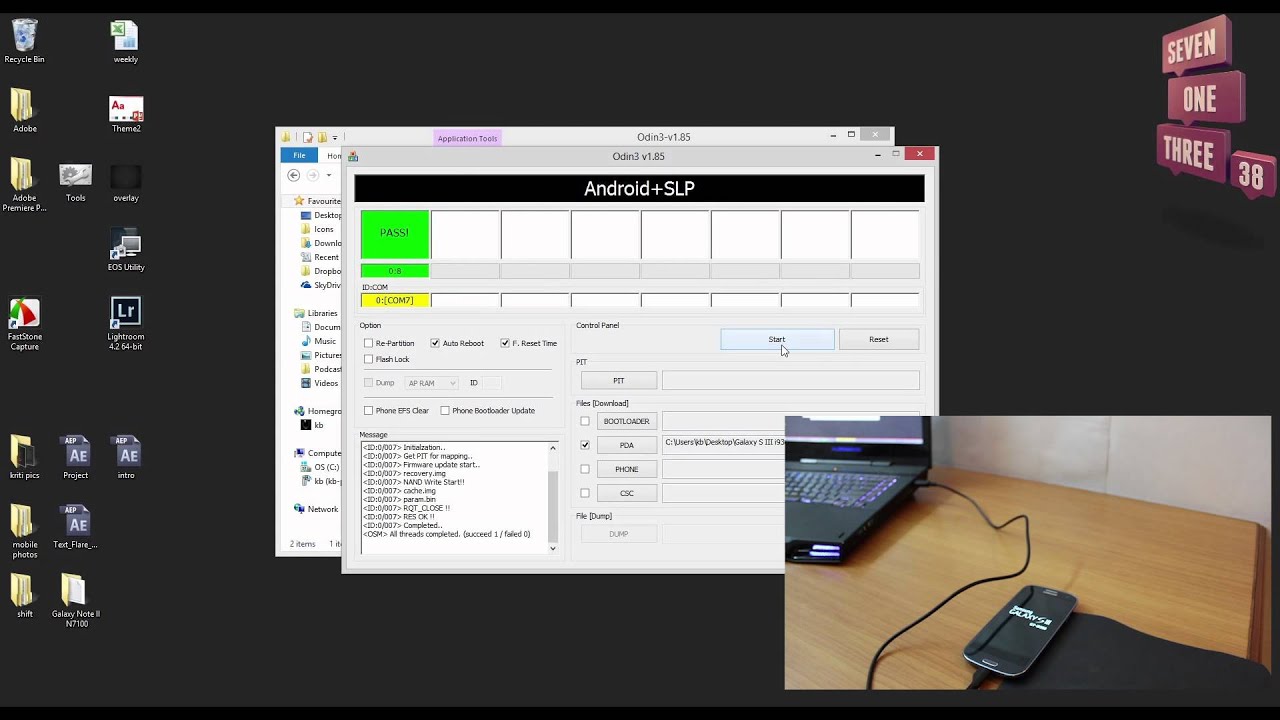Click the green 0:8 progress bar

click(x=395, y=271)
